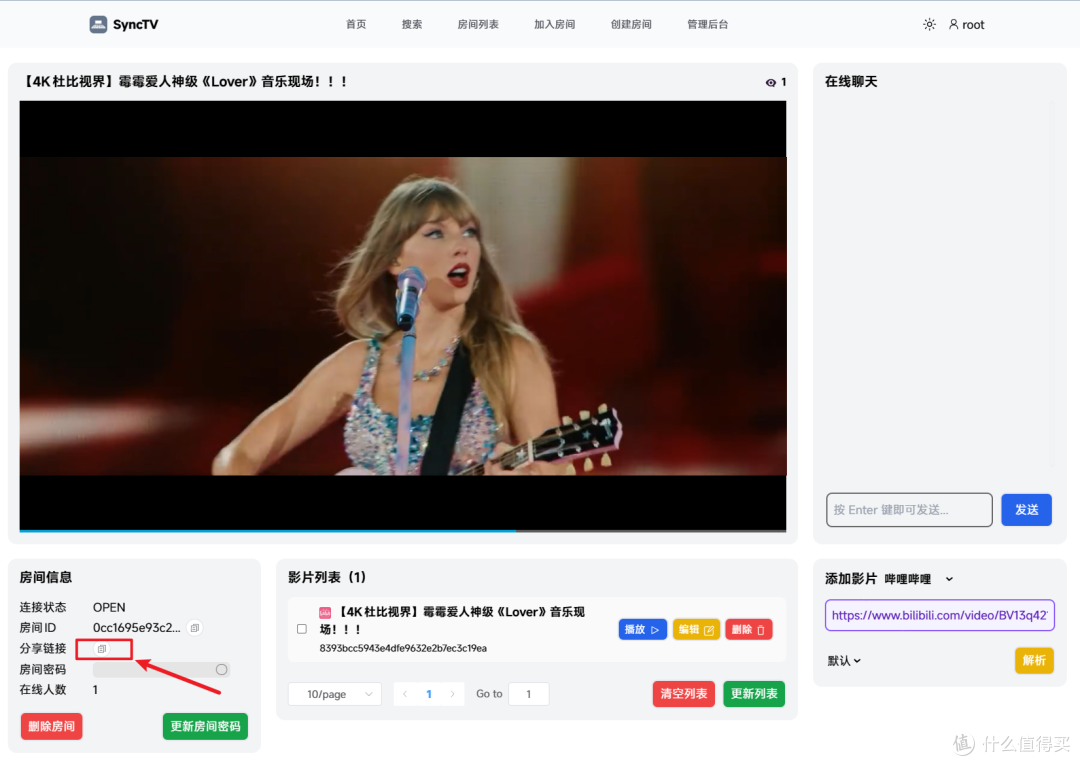The height and width of the screenshot is (766, 1080).
Task: Toggle room password visibility
Action: 222,669
